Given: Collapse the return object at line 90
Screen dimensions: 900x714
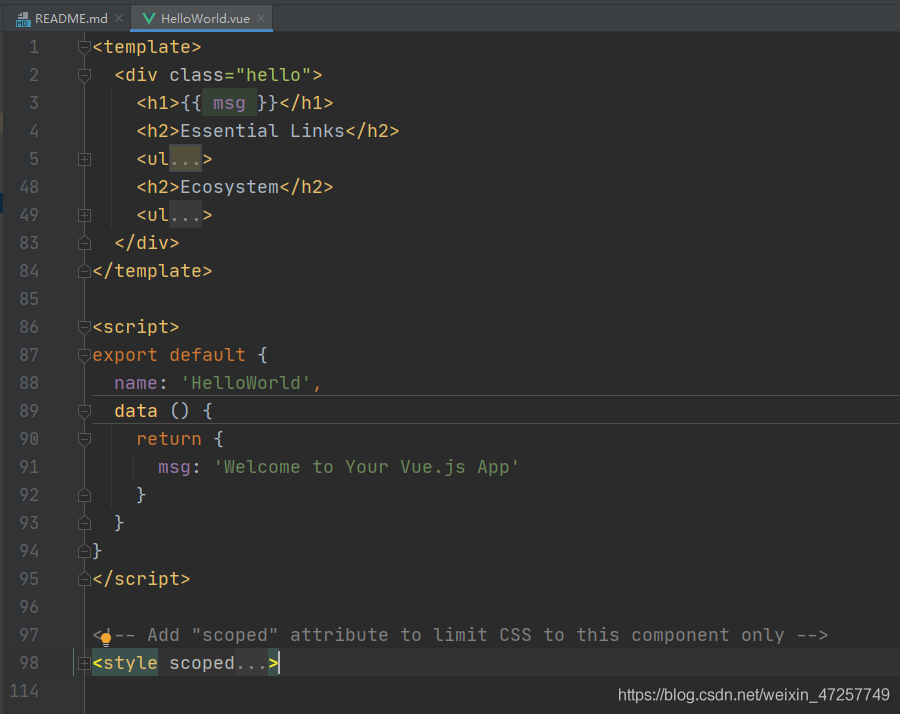Looking at the screenshot, I should tap(84, 439).
